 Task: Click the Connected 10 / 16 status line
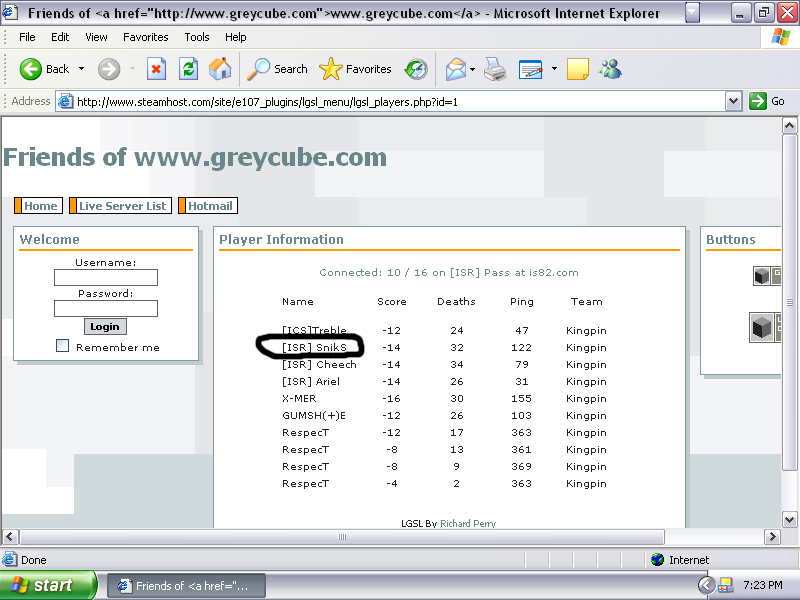tap(449, 272)
